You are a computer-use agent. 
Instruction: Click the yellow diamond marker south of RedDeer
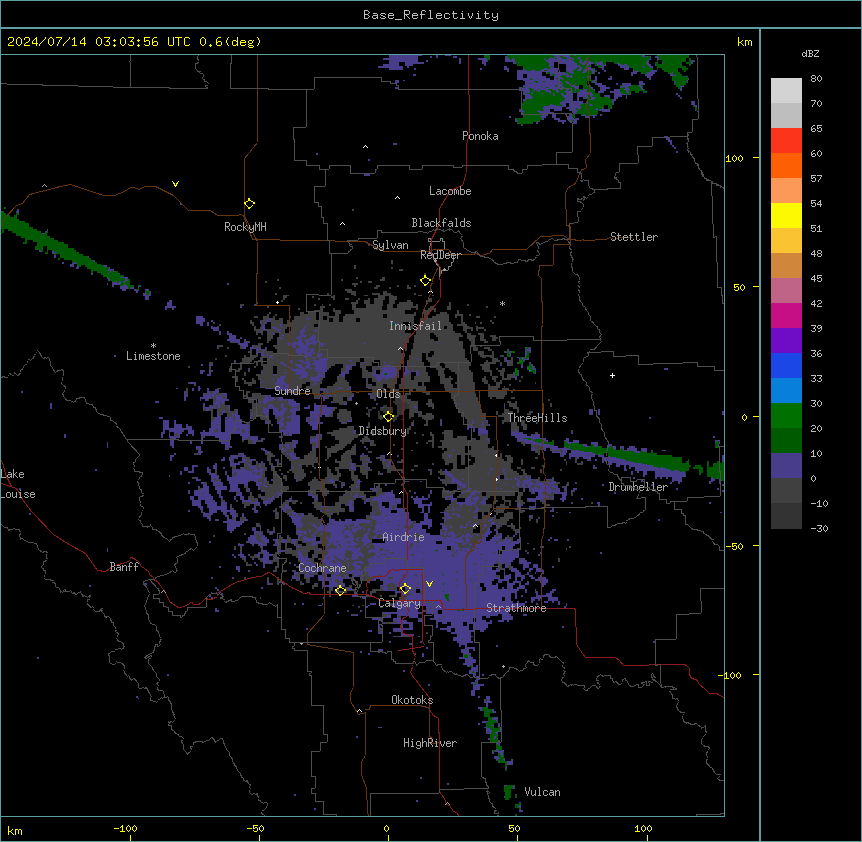(426, 280)
